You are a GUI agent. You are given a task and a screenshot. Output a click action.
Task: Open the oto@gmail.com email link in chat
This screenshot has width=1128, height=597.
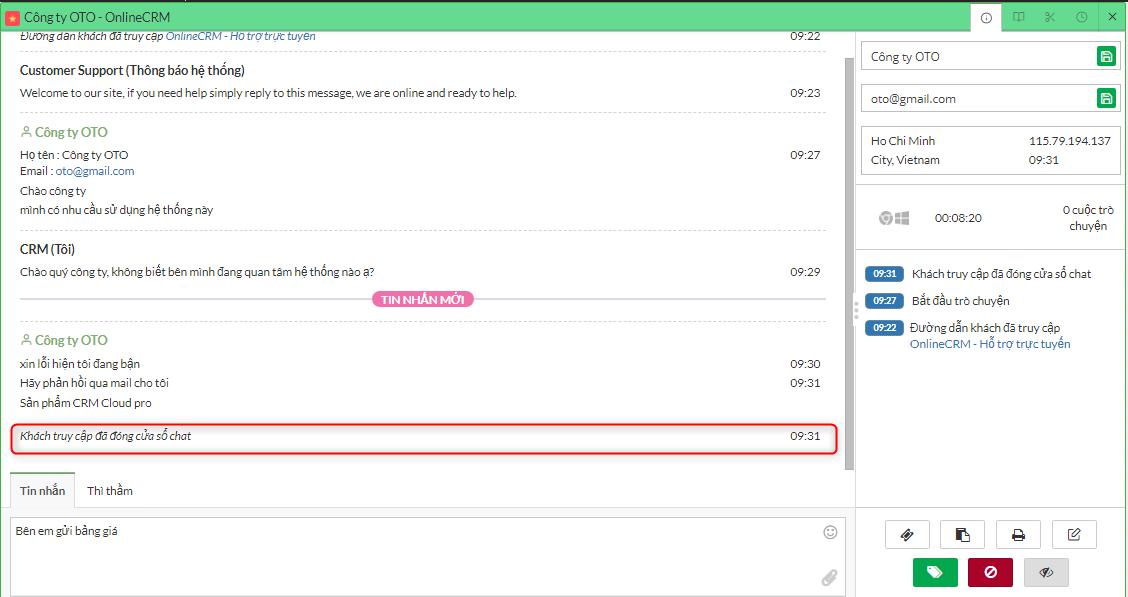(95, 171)
